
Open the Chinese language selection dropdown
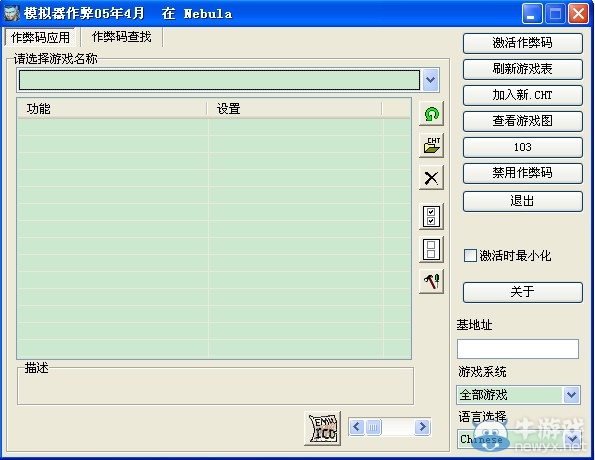click(572, 439)
